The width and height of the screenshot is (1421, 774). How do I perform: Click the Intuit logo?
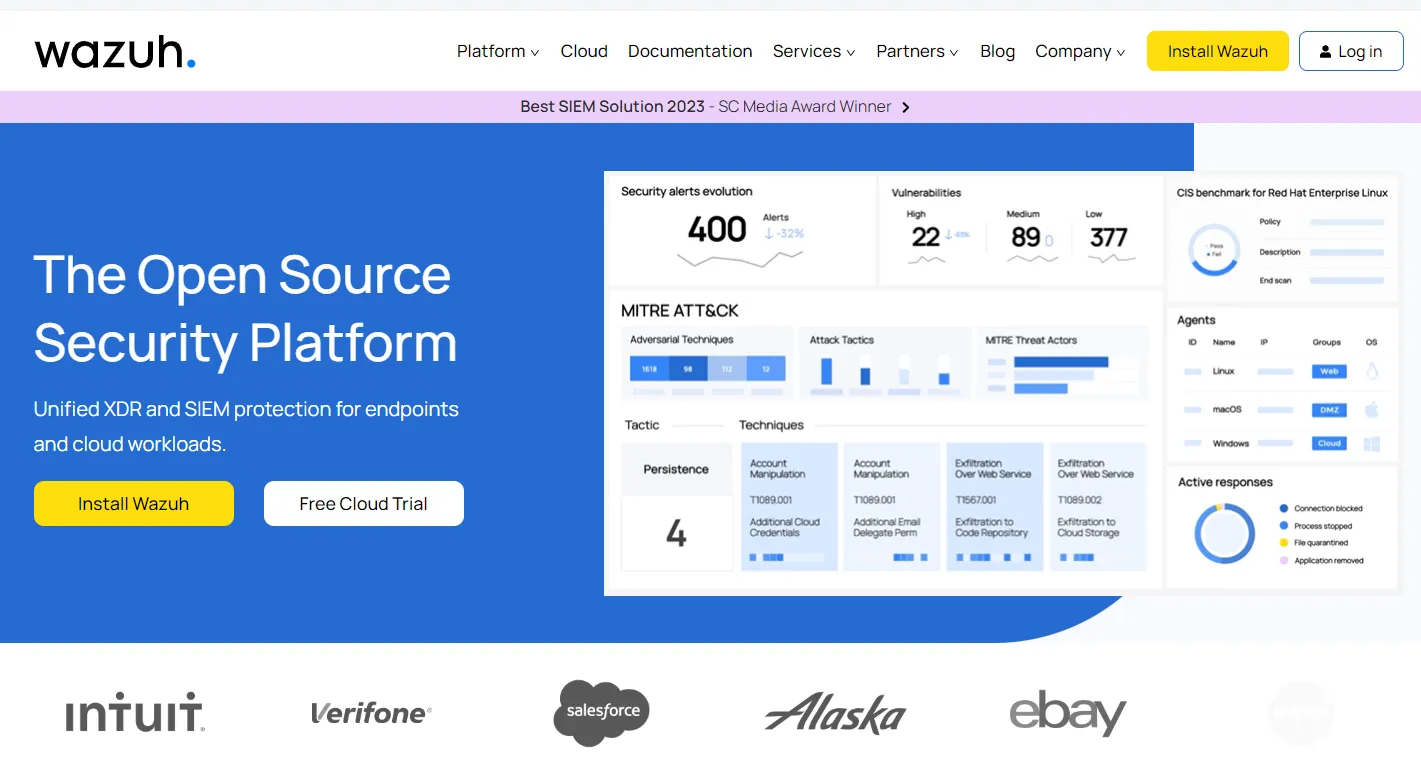(135, 712)
